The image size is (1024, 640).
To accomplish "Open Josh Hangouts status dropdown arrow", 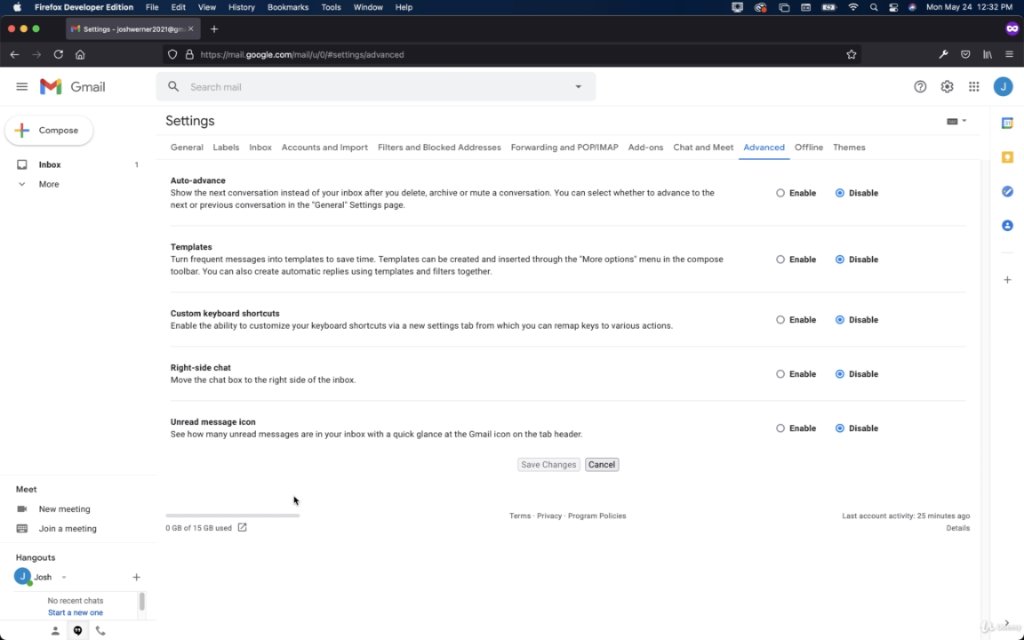I will [x=64, y=577].
